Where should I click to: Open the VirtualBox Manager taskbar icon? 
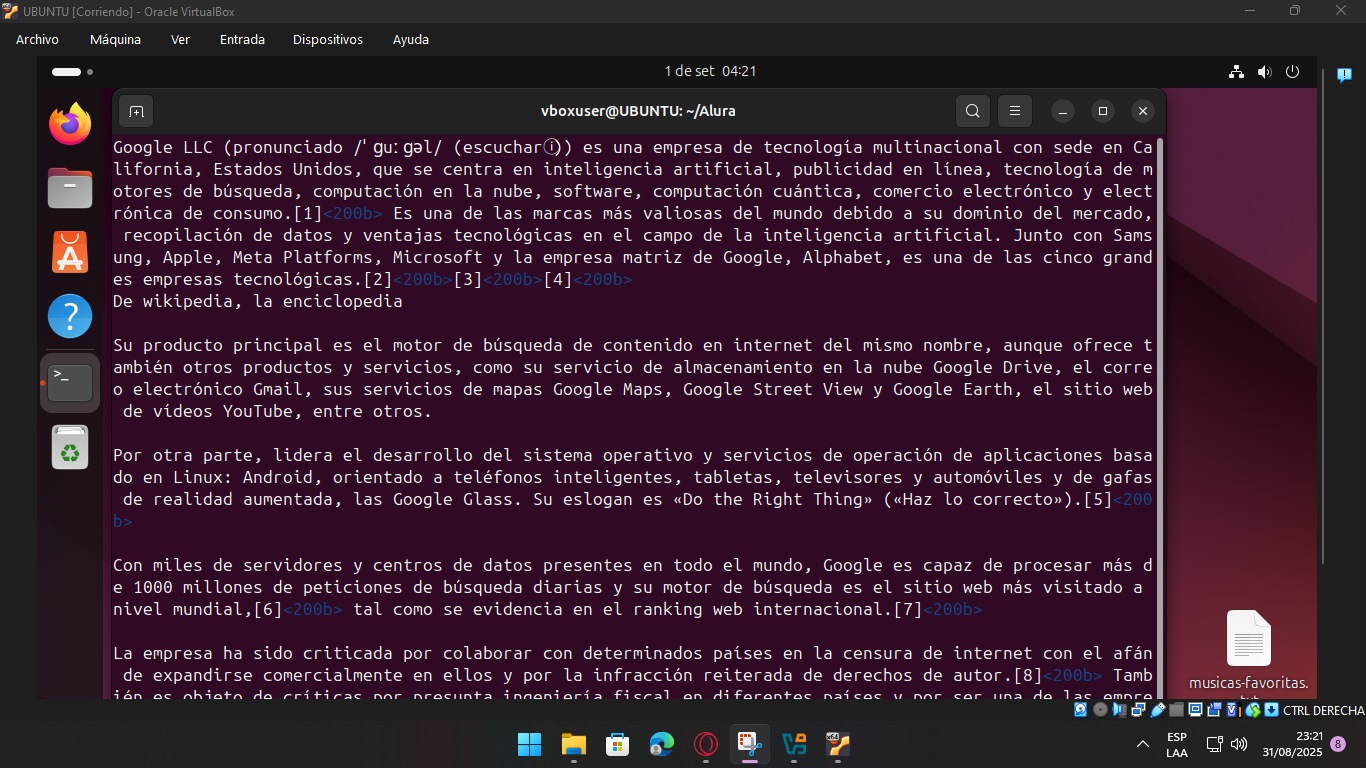[794, 744]
